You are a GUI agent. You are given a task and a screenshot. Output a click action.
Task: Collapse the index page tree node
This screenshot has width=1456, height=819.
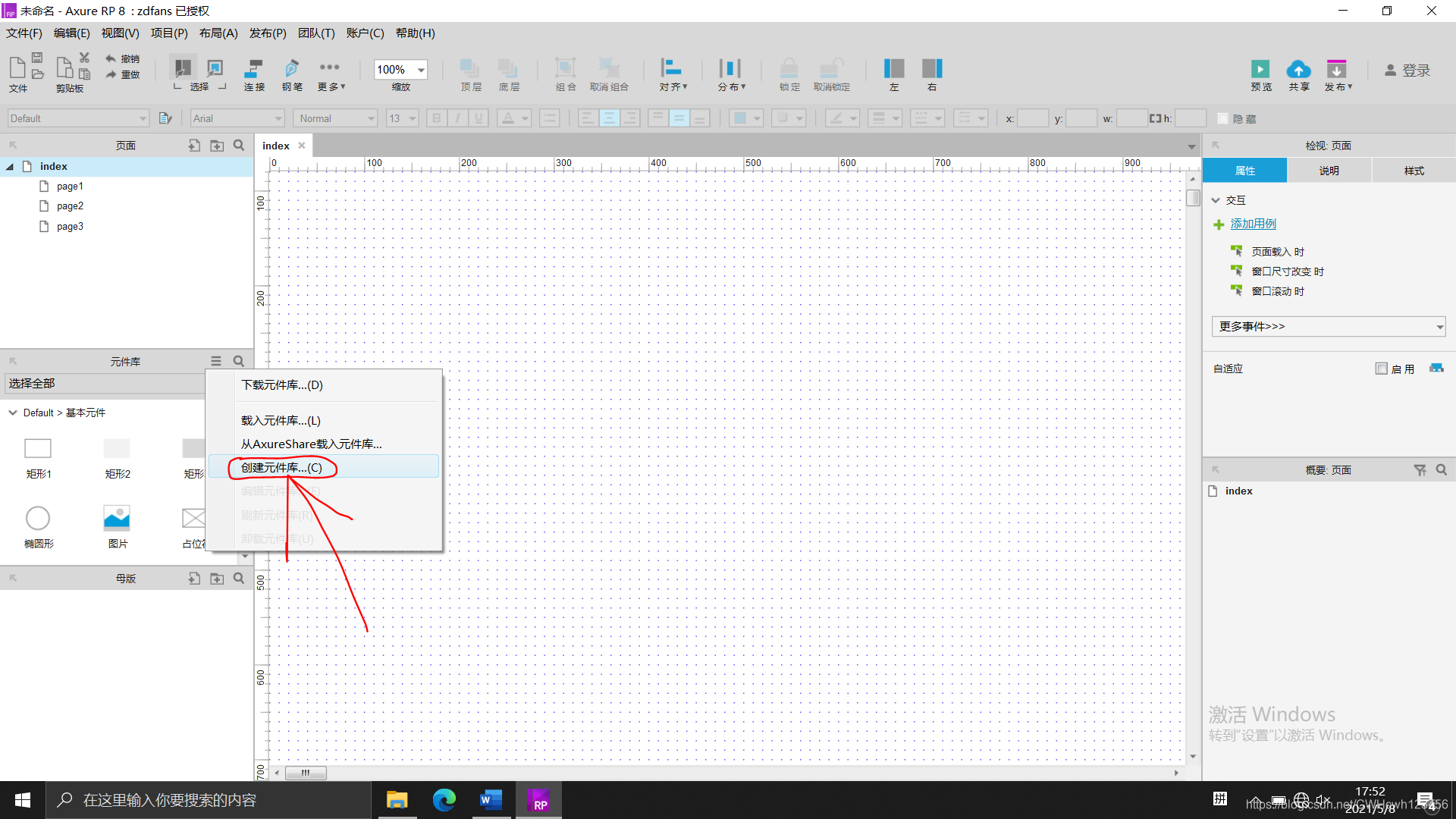10,167
